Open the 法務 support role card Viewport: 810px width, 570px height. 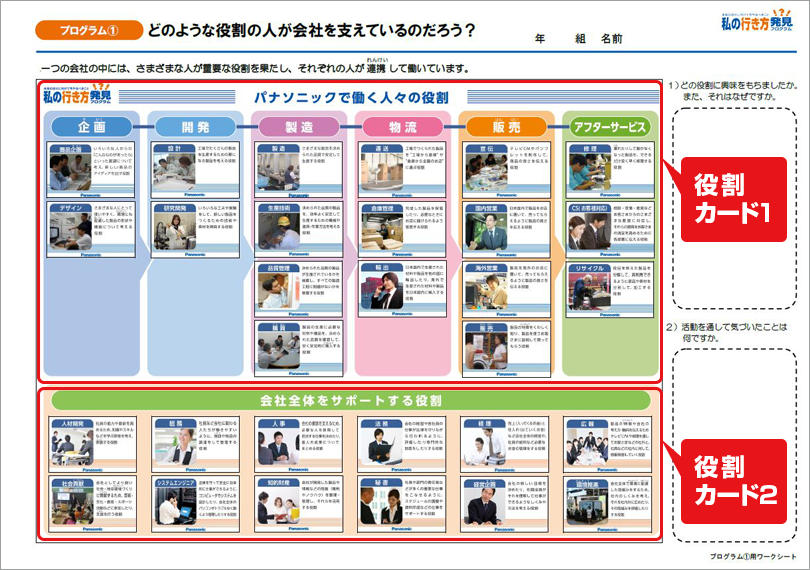401,445
